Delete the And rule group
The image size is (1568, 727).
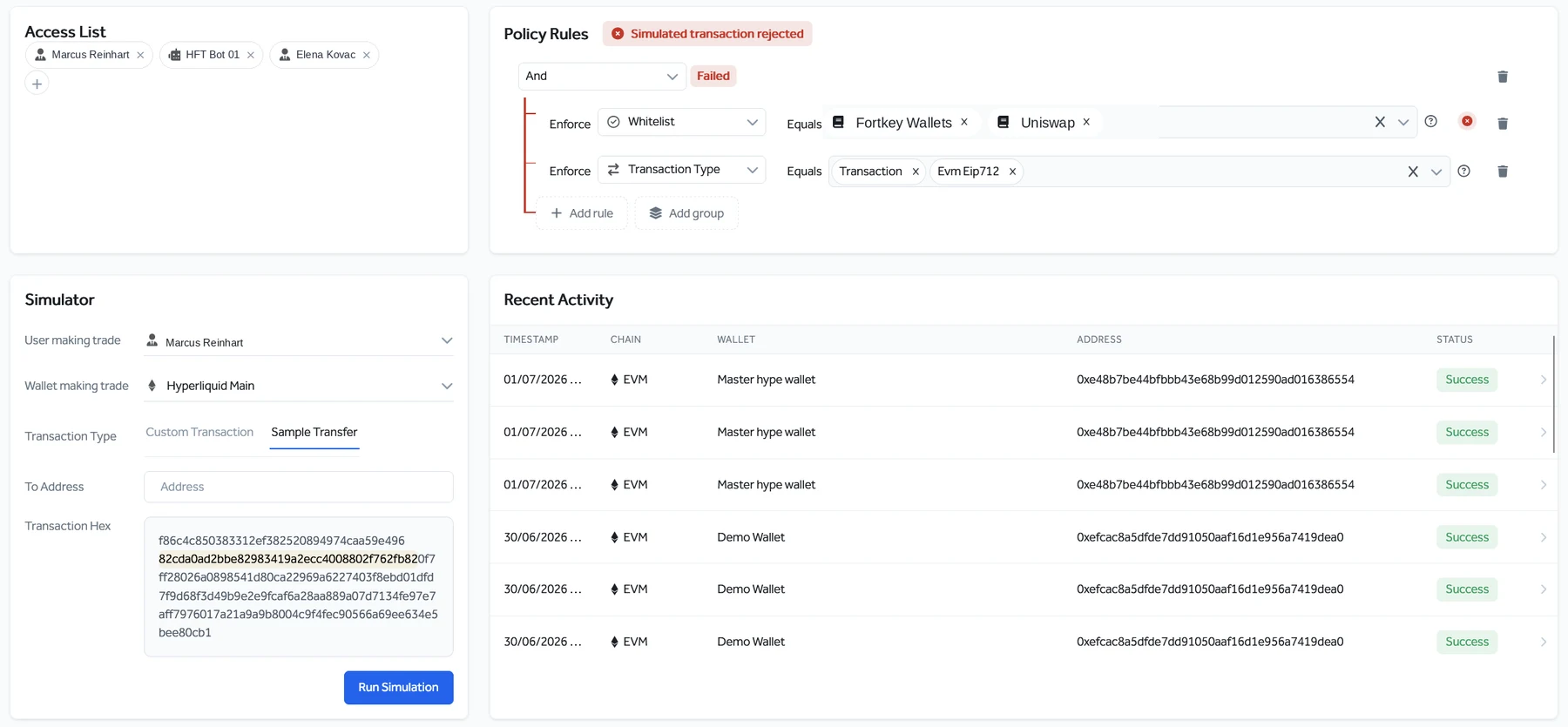[1503, 77]
